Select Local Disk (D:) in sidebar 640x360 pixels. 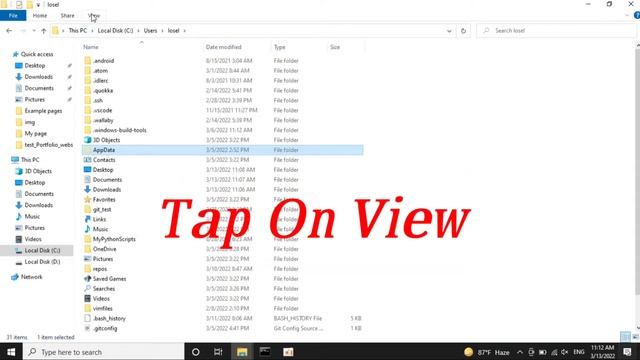pyautogui.click(x=42, y=262)
